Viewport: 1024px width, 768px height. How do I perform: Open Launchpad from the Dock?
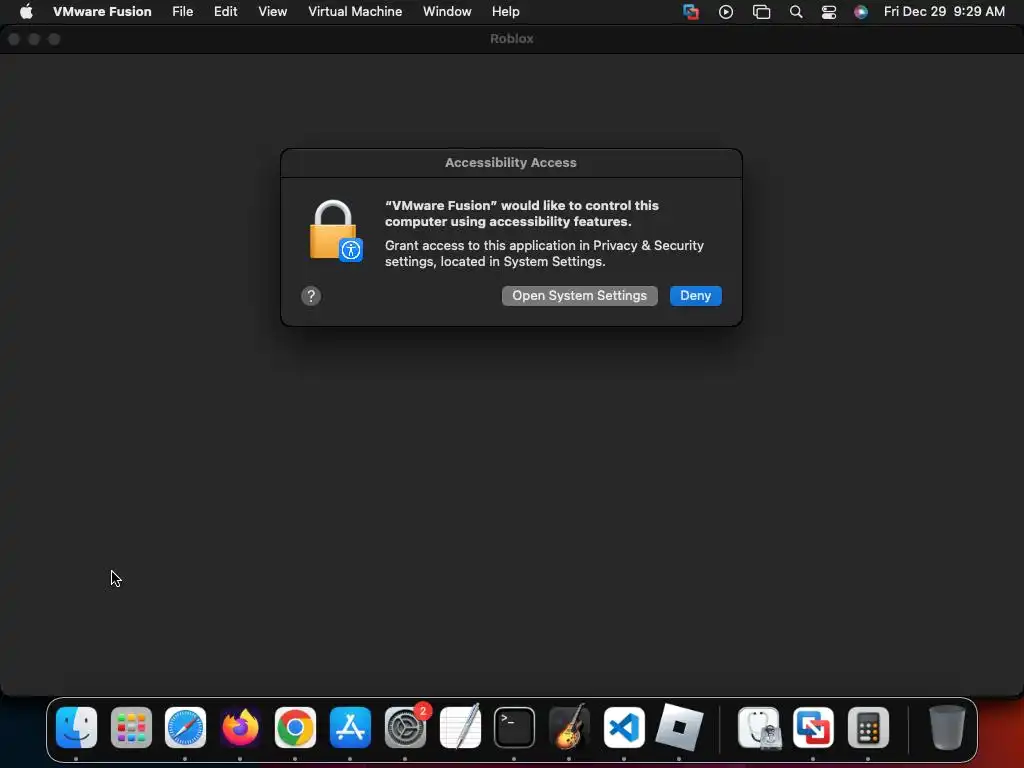pyautogui.click(x=131, y=727)
